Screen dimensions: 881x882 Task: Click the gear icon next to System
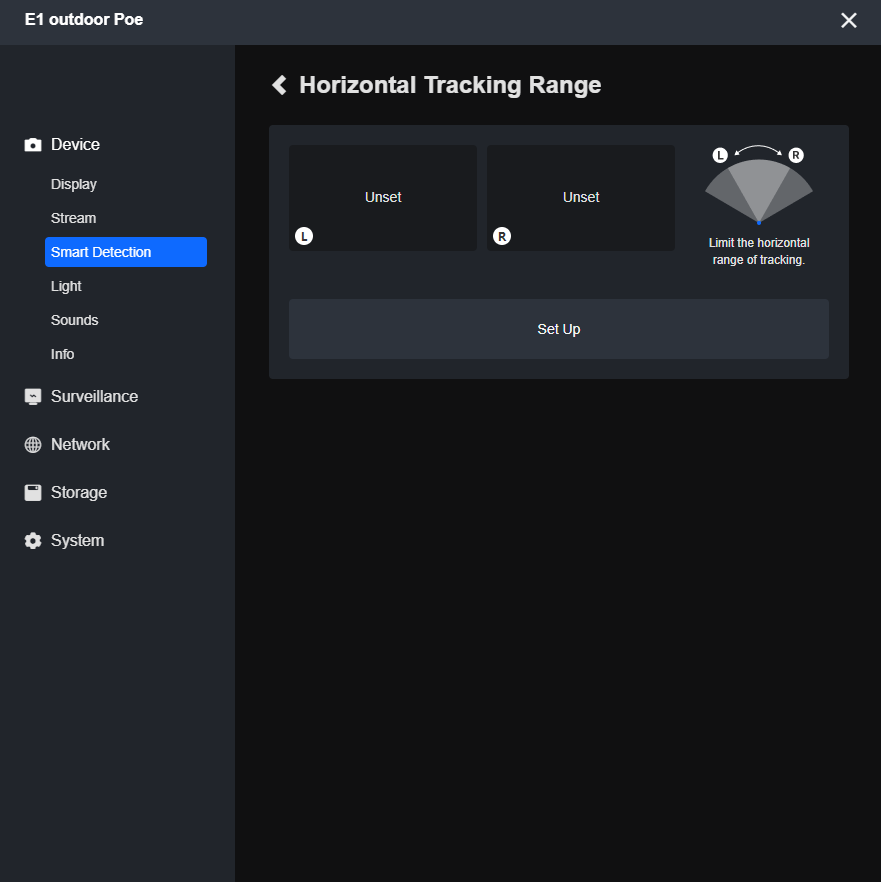tap(33, 541)
